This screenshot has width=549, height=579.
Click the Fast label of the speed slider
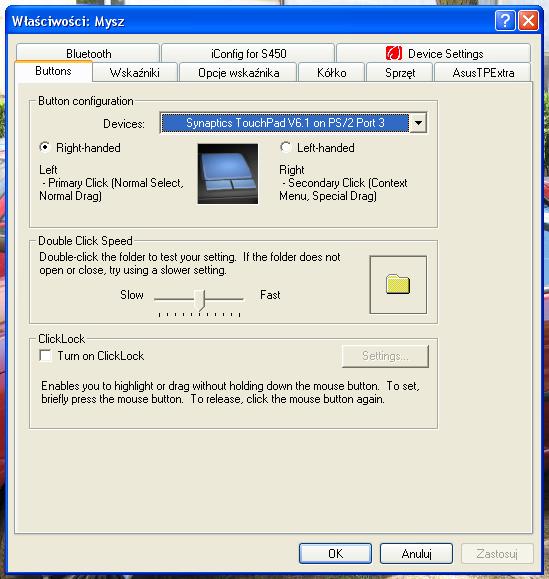point(270,295)
